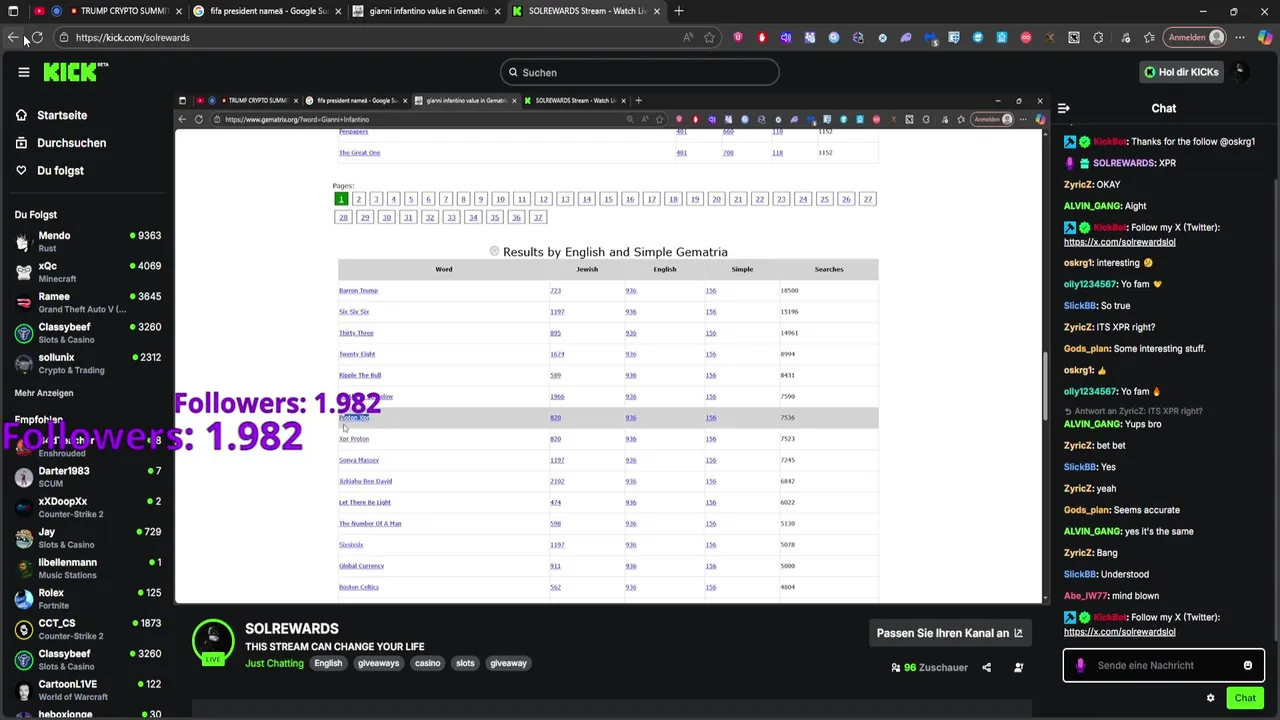The image size is (1280, 720).
Task: Click Classybeef in Du Folgst list
Action: [x=88, y=333]
